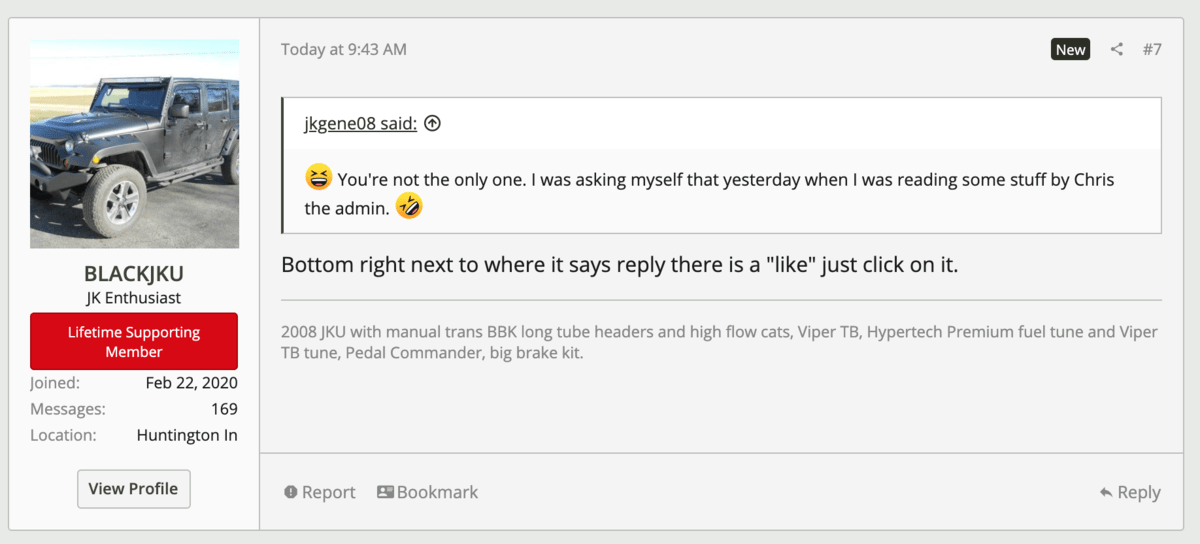Click the 169 messages count
The image size is (1200, 544).
pos(224,408)
